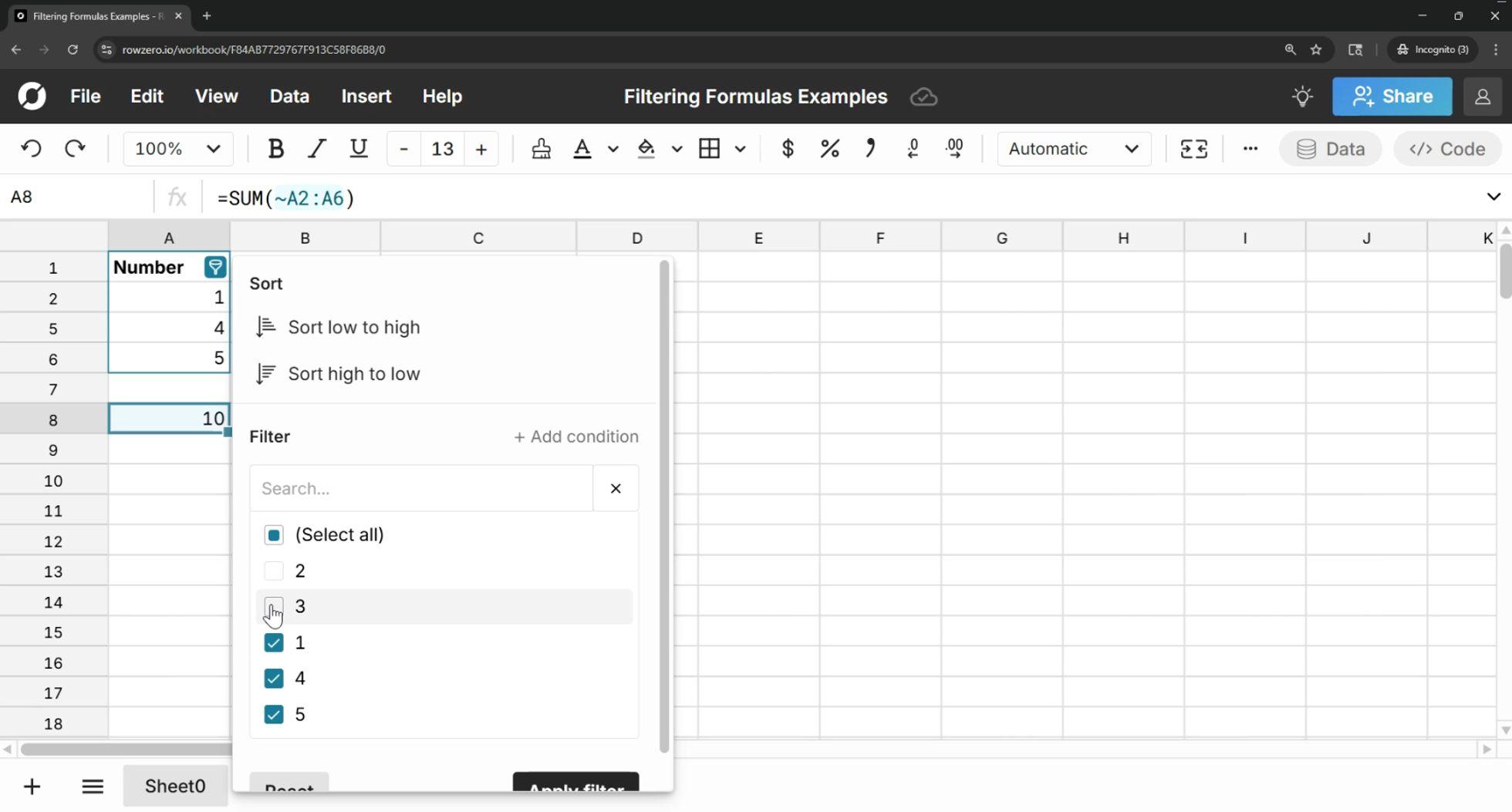Screen dimensions: 1512x812
Task: Click the Share button
Action: coord(1392,96)
